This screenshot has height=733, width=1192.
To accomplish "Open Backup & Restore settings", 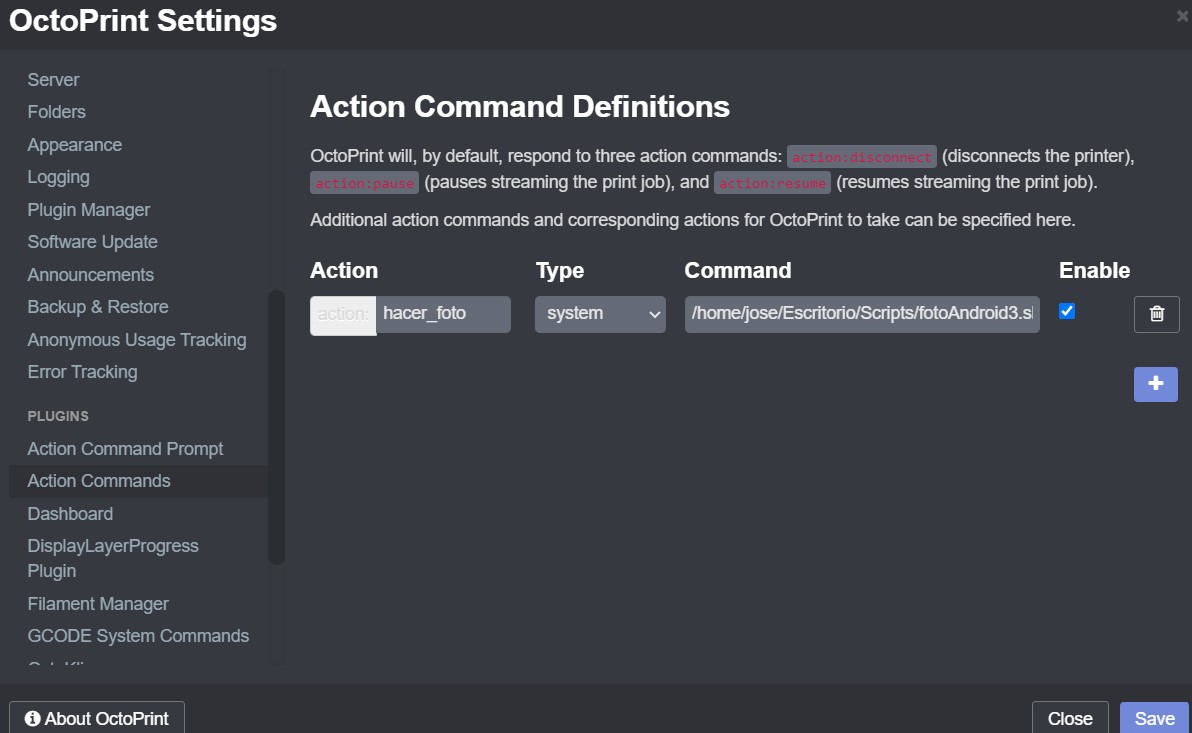I will tap(97, 307).
